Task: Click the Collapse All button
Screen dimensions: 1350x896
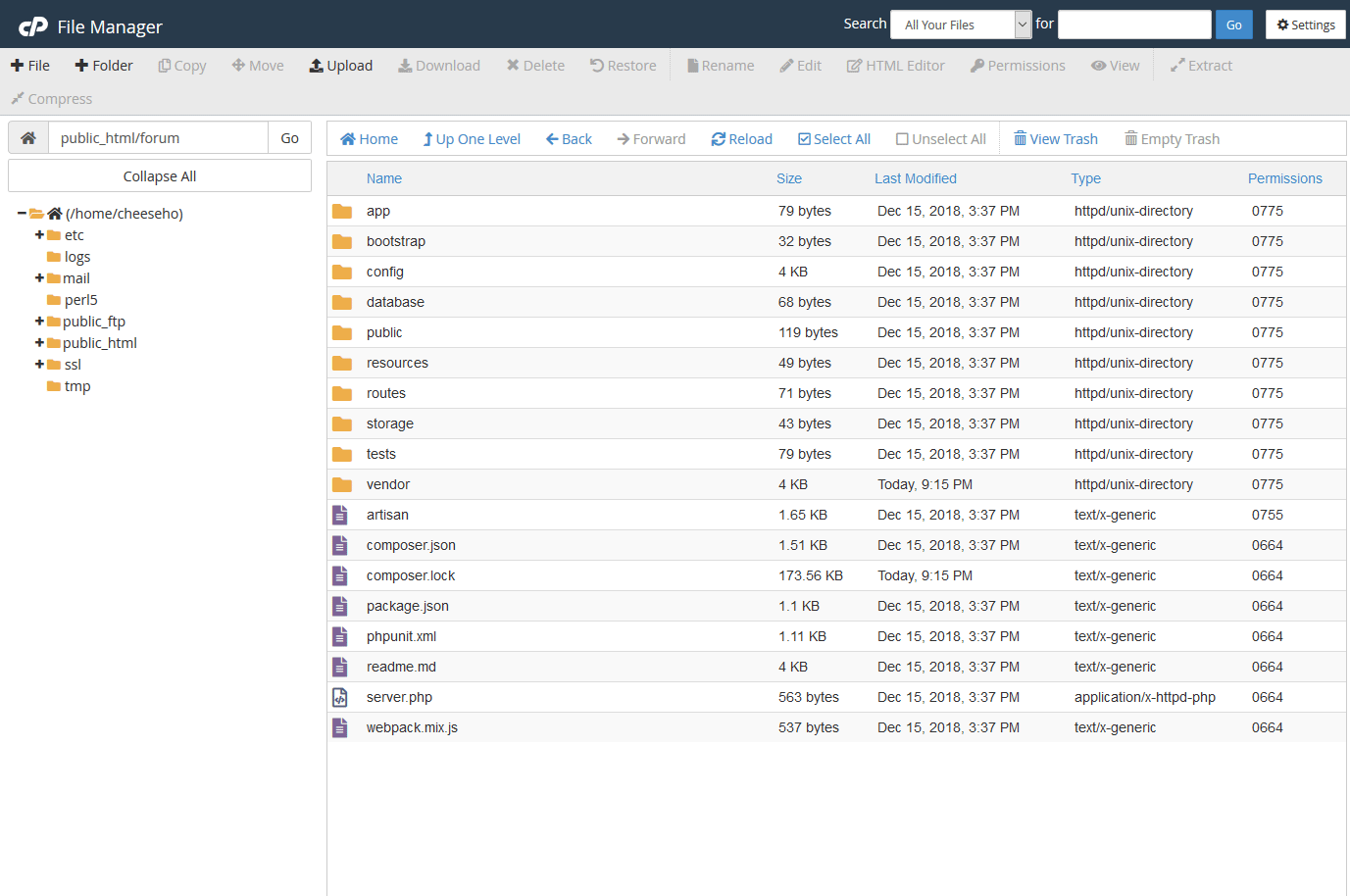Action: pyautogui.click(x=160, y=176)
